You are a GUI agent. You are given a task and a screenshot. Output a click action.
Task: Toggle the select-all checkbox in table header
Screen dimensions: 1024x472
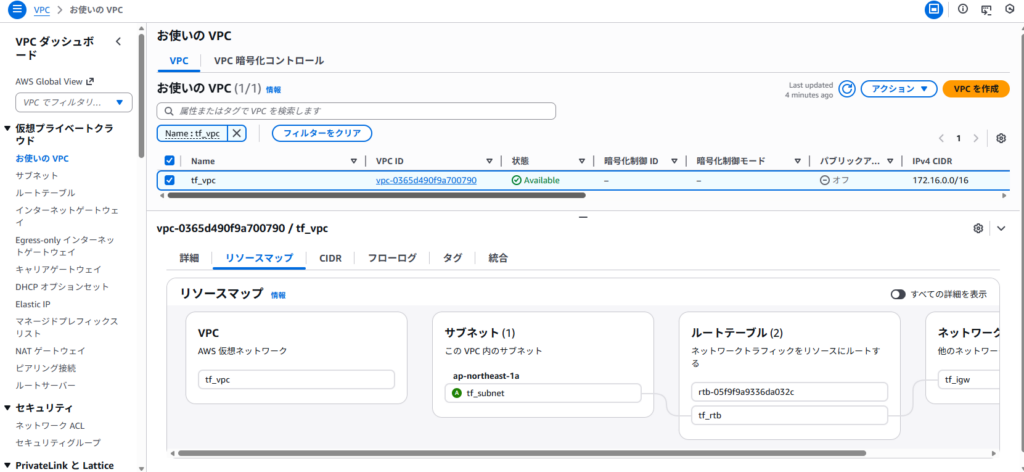point(169,161)
